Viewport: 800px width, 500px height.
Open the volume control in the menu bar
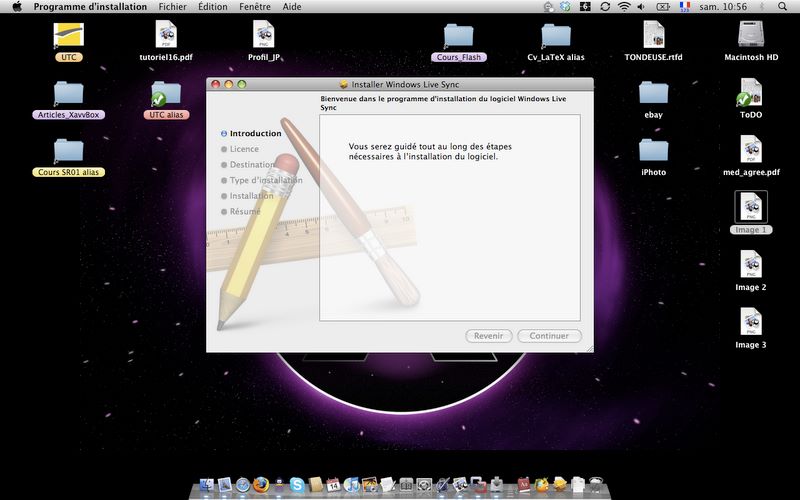coord(641,7)
